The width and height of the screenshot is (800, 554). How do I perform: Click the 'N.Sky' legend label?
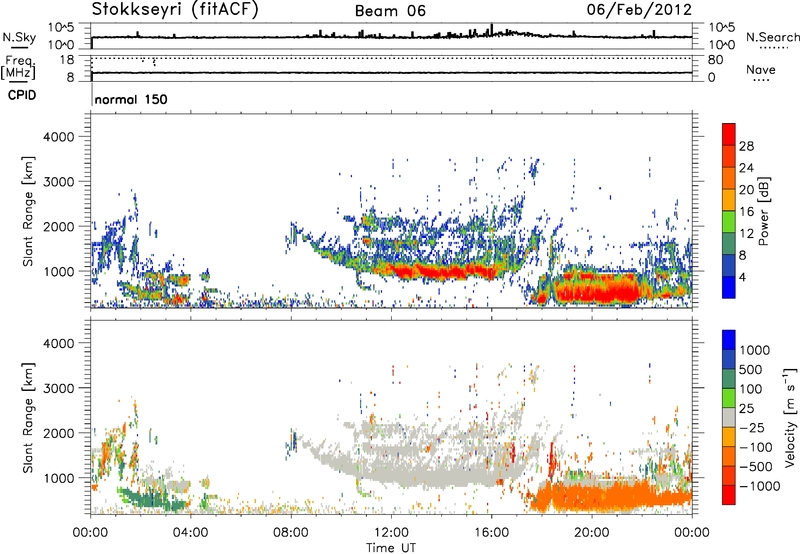[x=19, y=37]
